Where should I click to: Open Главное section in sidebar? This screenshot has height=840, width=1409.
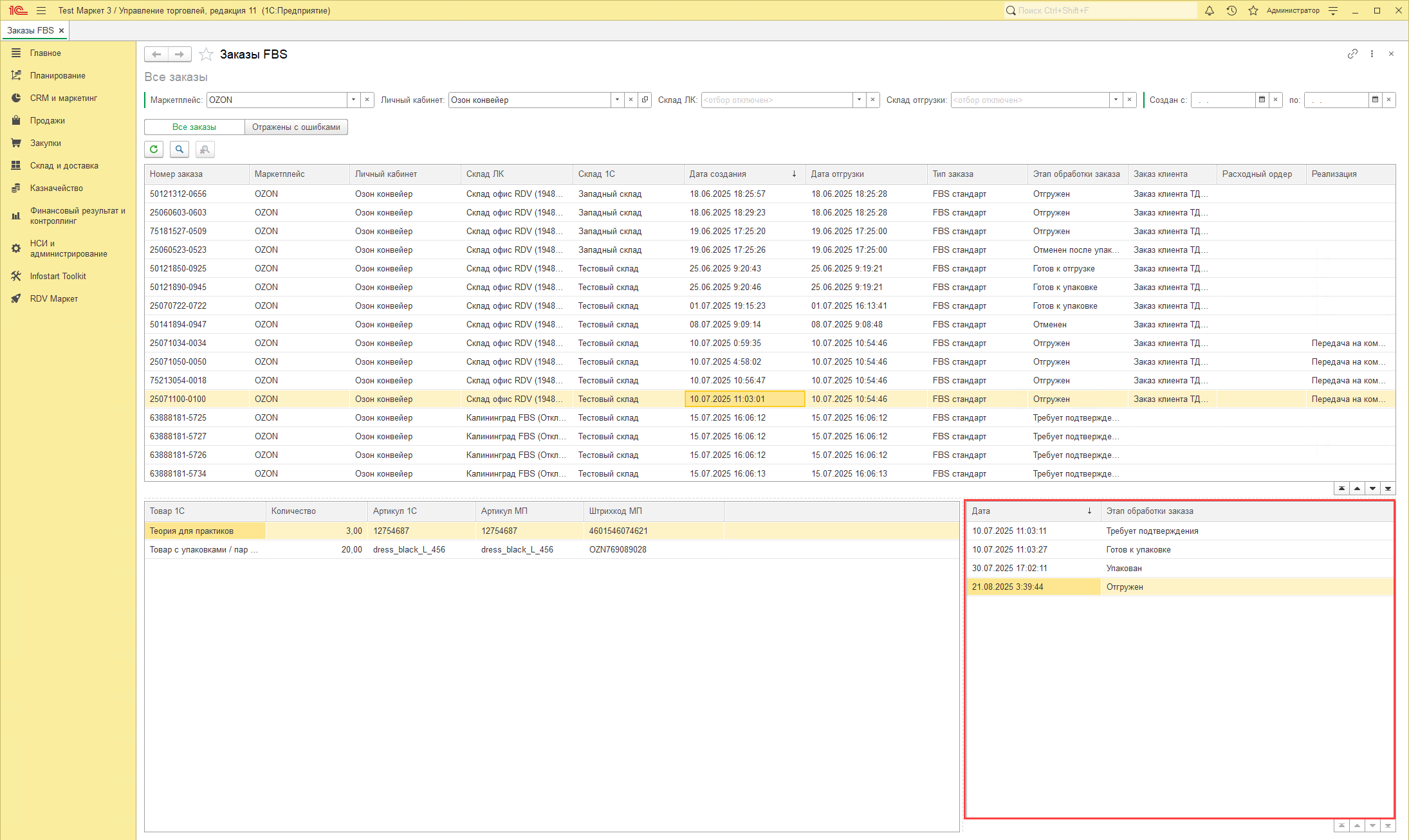[68, 53]
